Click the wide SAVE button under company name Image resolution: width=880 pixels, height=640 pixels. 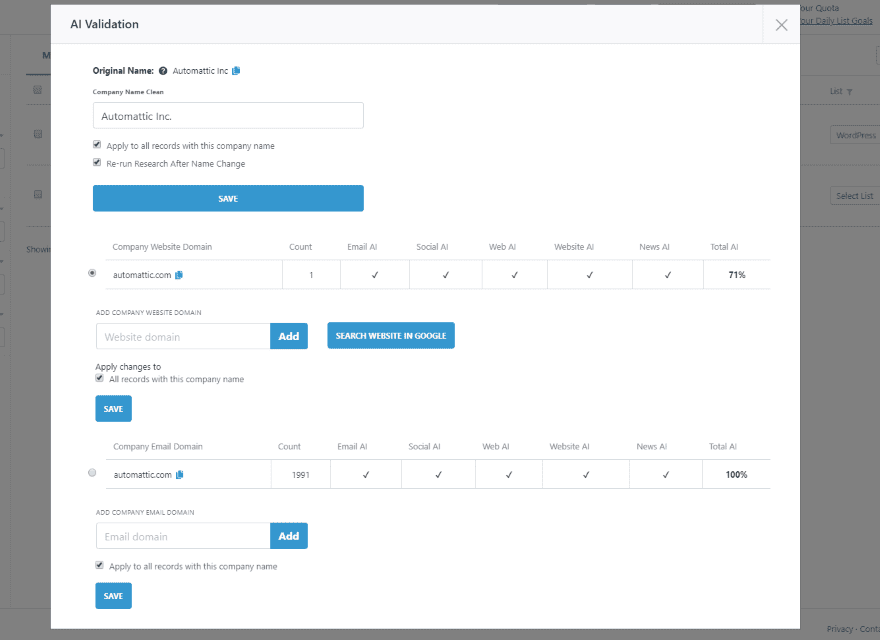(228, 199)
